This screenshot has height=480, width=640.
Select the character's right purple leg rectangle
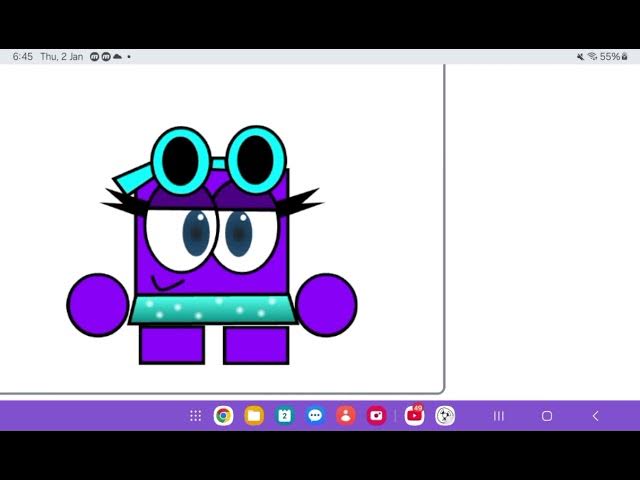point(256,344)
